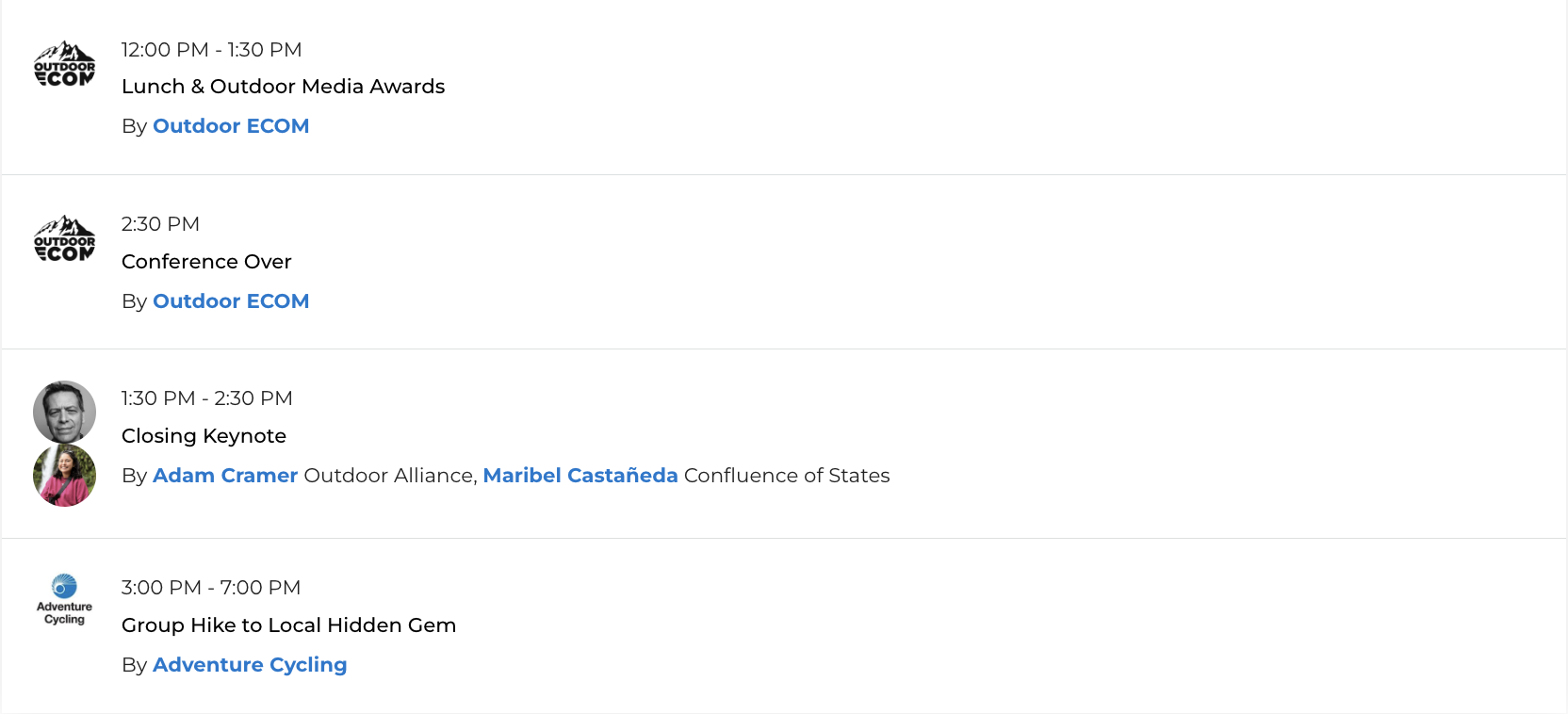
Task: Open the Adam Cramer speaker link
Action: coord(225,476)
